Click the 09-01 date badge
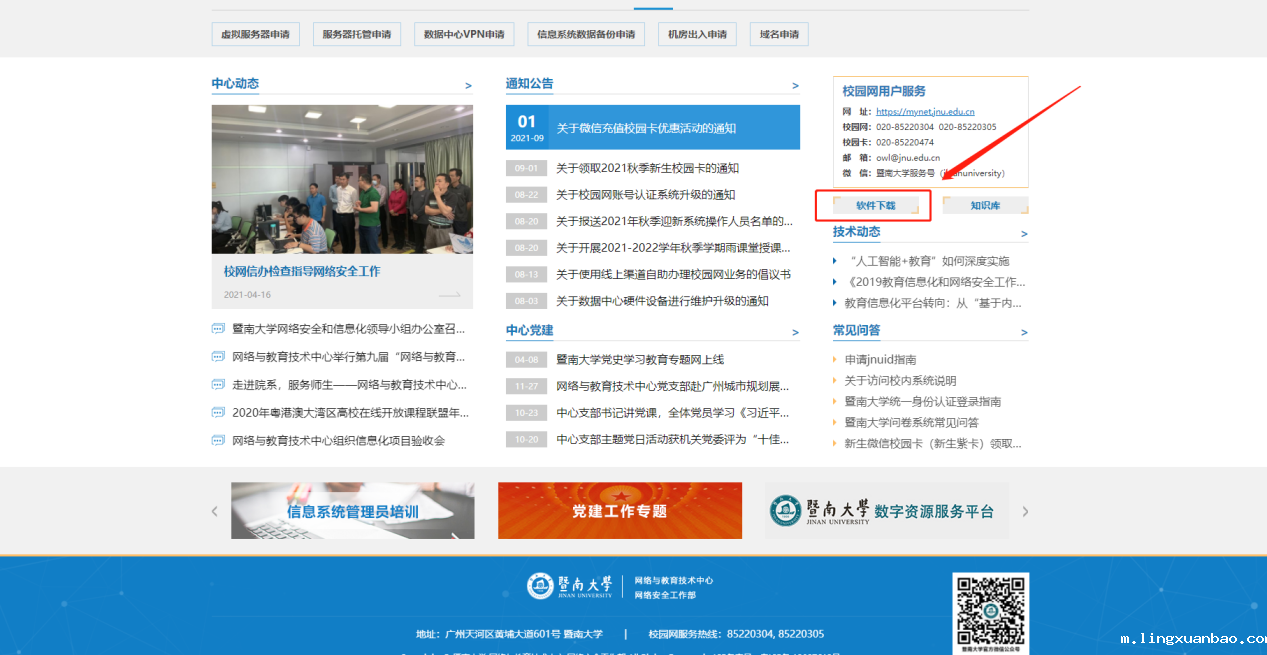 [x=526, y=168]
